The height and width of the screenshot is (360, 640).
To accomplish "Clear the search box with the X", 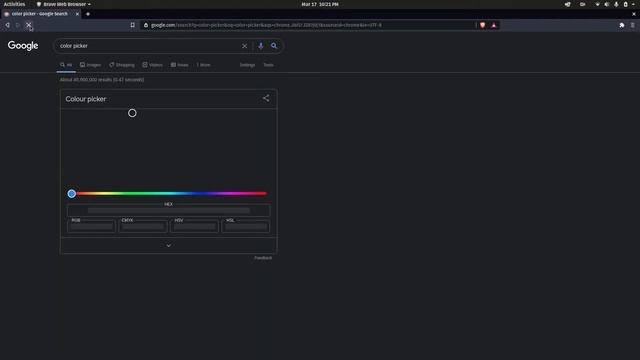I will tap(244, 46).
